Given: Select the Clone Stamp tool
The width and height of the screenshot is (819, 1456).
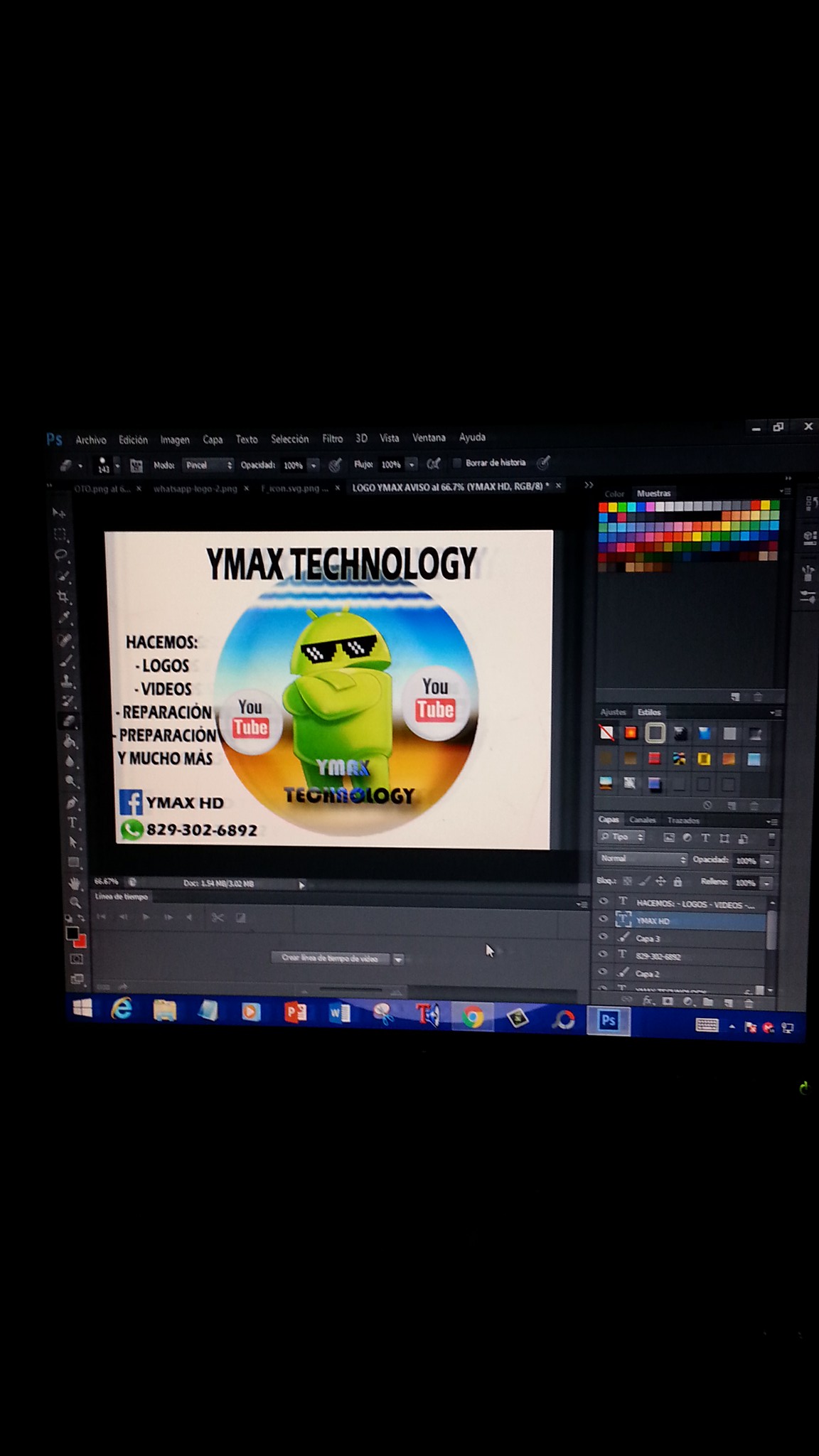Looking at the screenshot, I should [67, 682].
